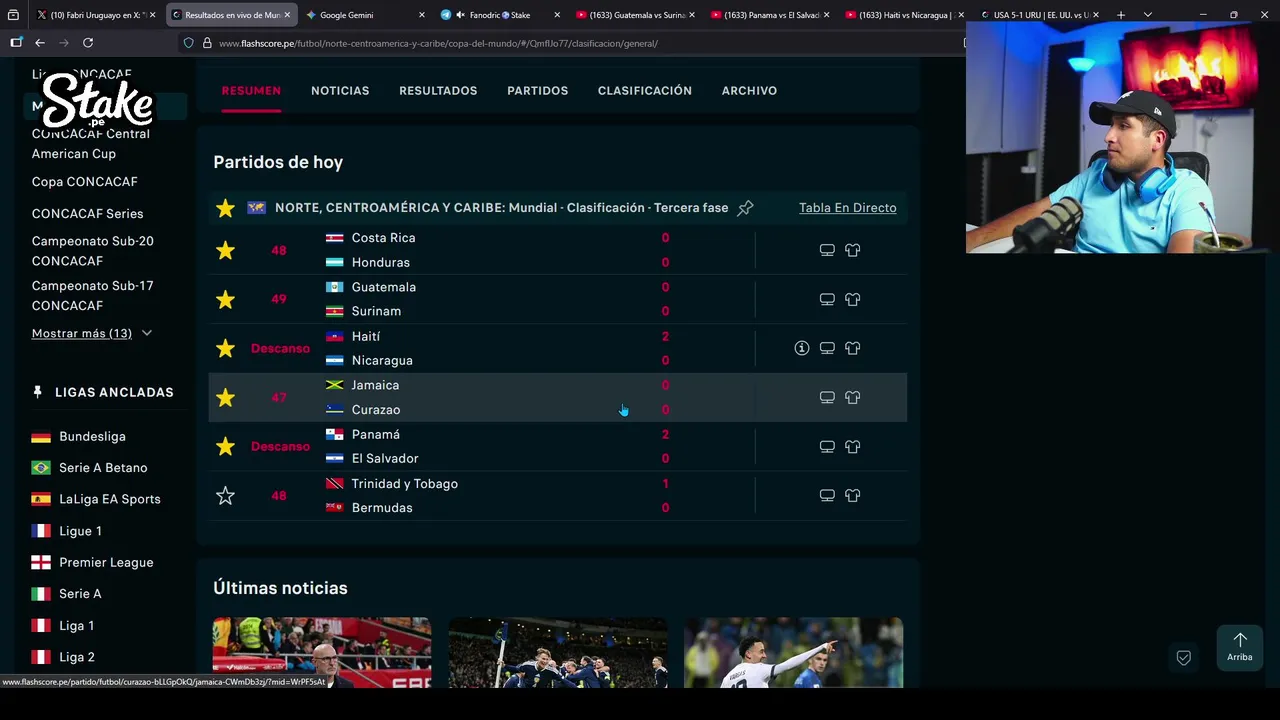Reload the page
Viewport: 1280px width, 720px height.
tap(88, 43)
